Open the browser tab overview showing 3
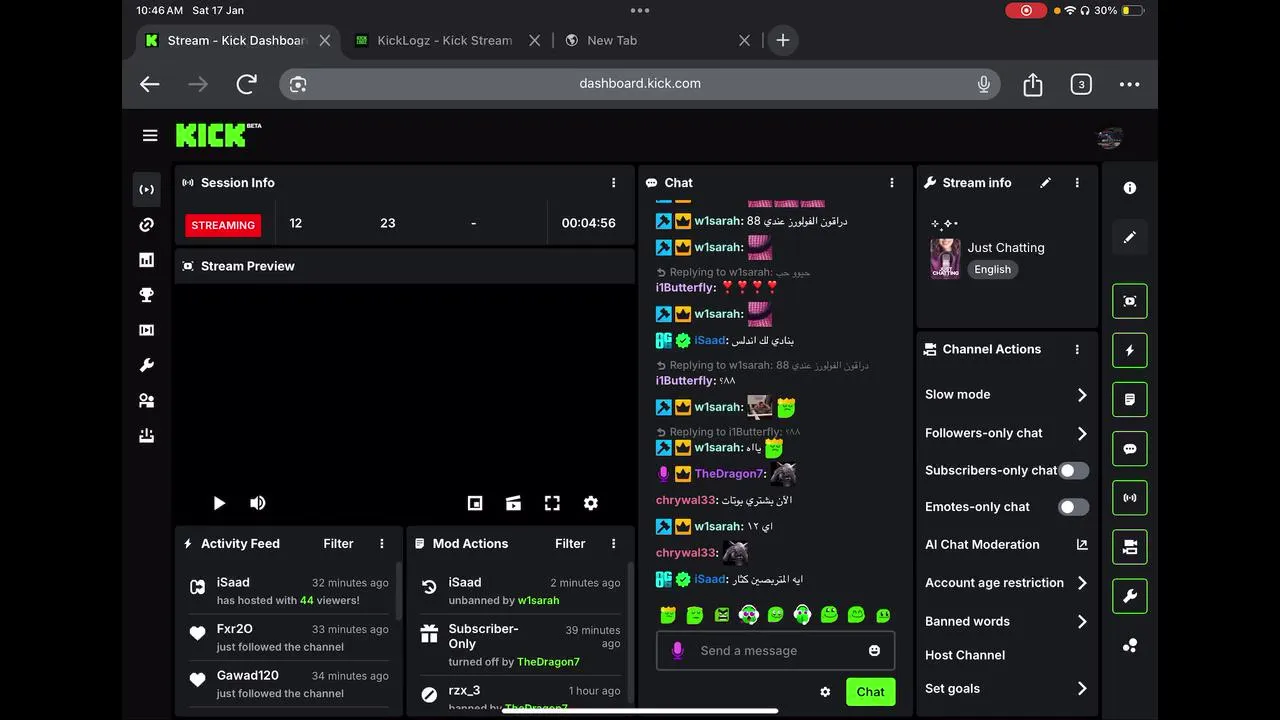This screenshot has width=1280, height=720. (1081, 85)
